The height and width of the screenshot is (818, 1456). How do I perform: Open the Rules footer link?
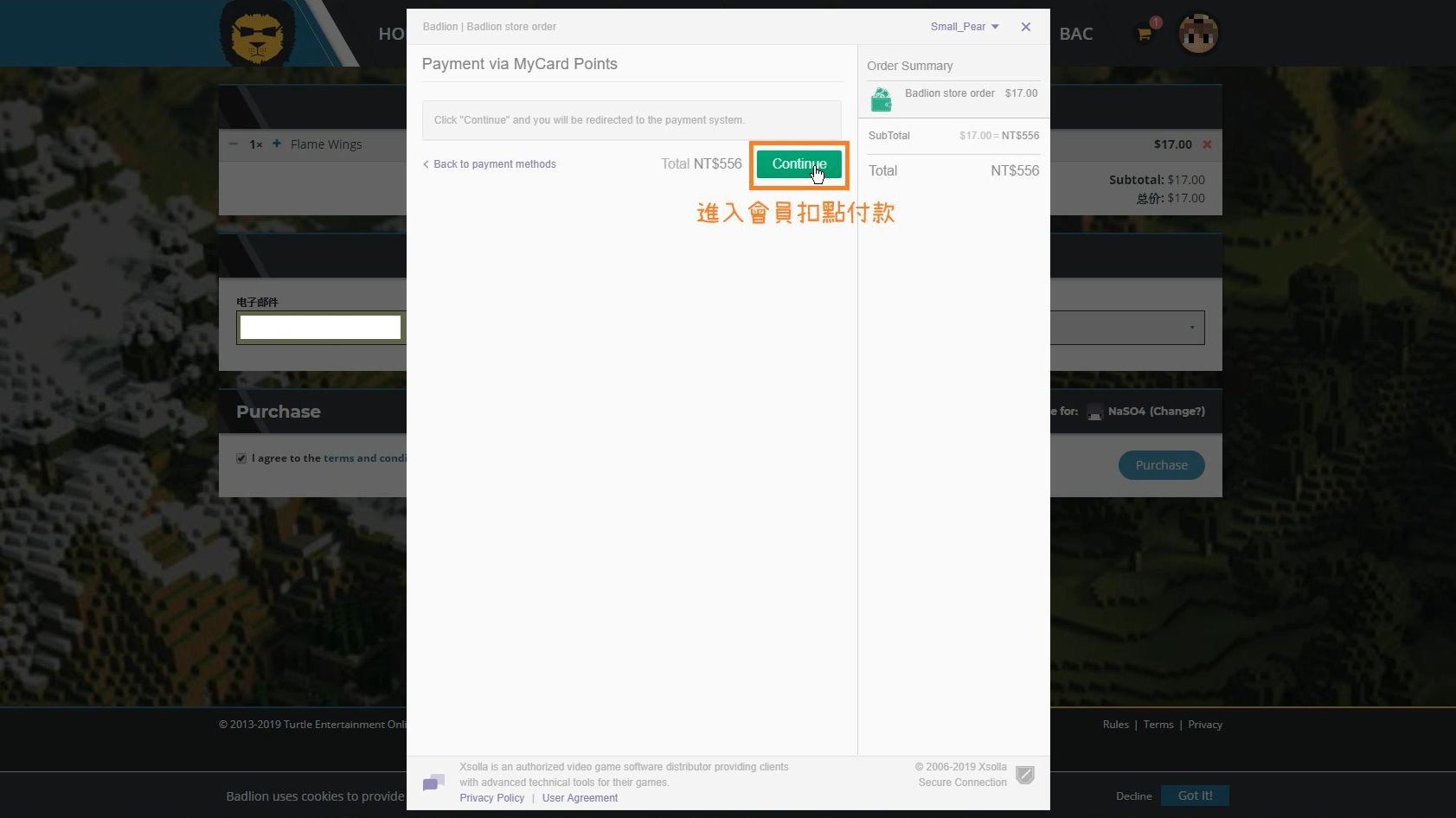pyautogui.click(x=1115, y=725)
